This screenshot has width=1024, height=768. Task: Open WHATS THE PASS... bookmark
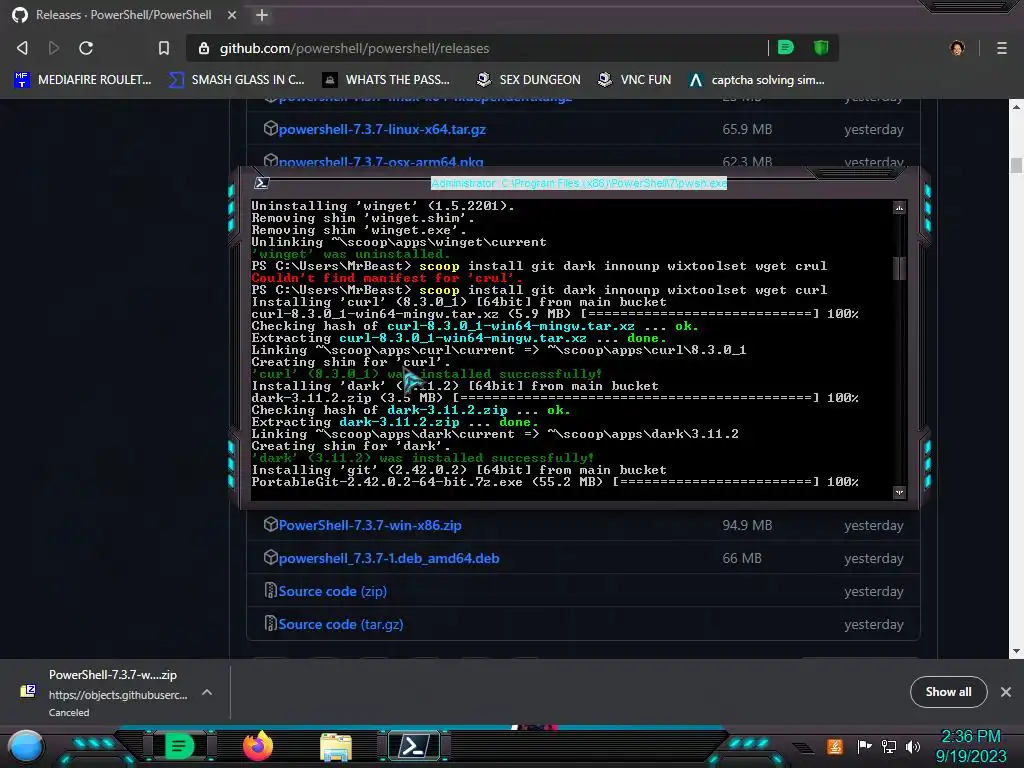point(387,80)
